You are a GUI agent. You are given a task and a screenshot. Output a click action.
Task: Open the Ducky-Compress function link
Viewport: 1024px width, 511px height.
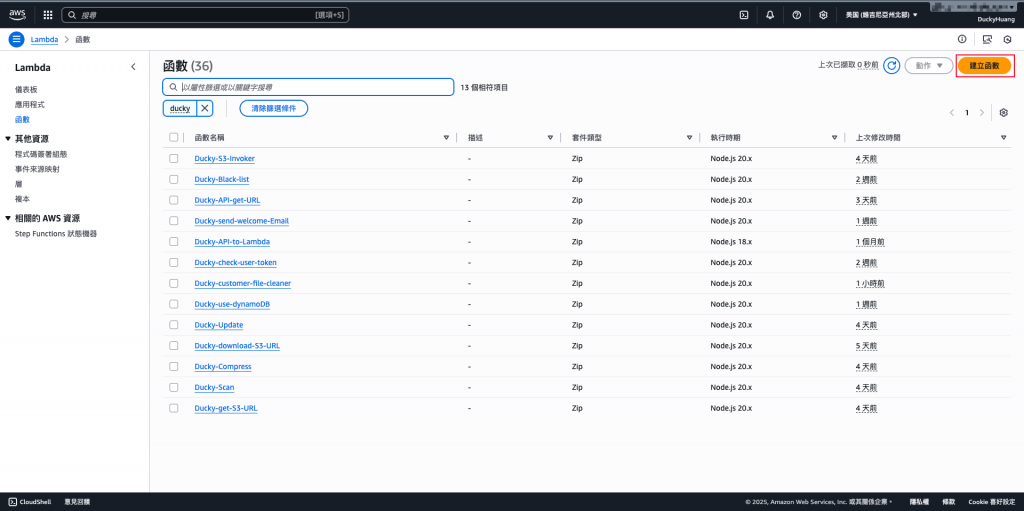[x=223, y=367]
